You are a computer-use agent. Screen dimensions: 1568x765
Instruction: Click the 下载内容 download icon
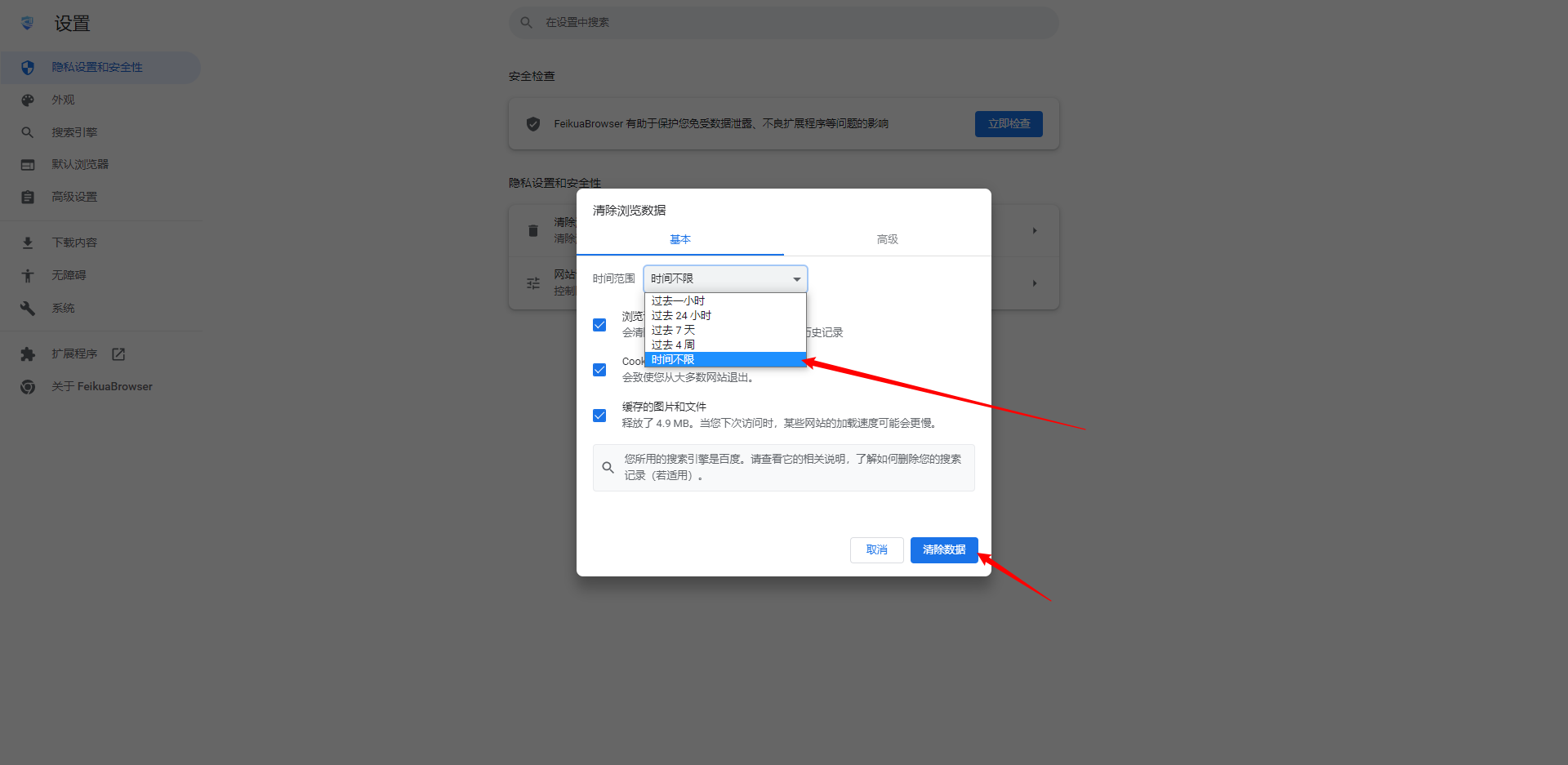(x=28, y=242)
